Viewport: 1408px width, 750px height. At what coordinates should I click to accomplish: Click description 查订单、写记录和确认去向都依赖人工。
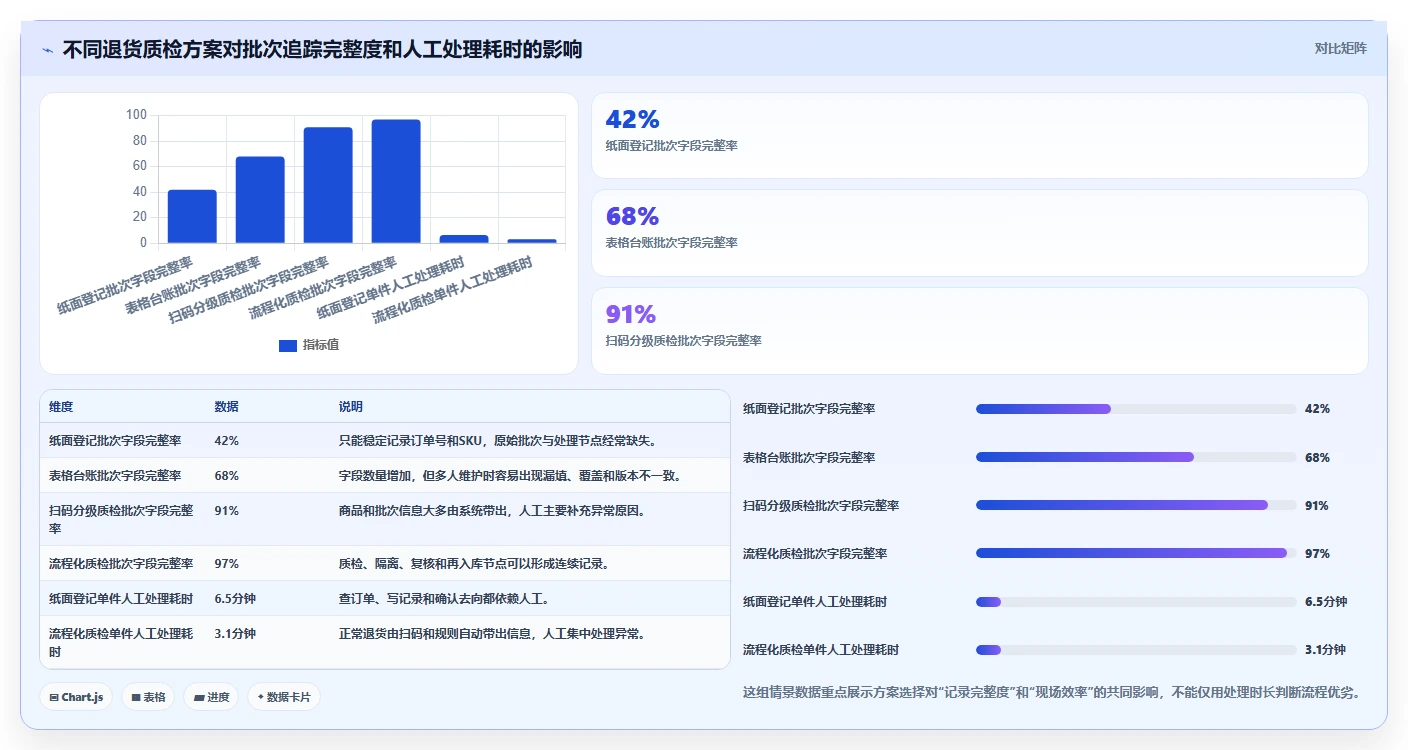pyautogui.click(x=444, y=598)
